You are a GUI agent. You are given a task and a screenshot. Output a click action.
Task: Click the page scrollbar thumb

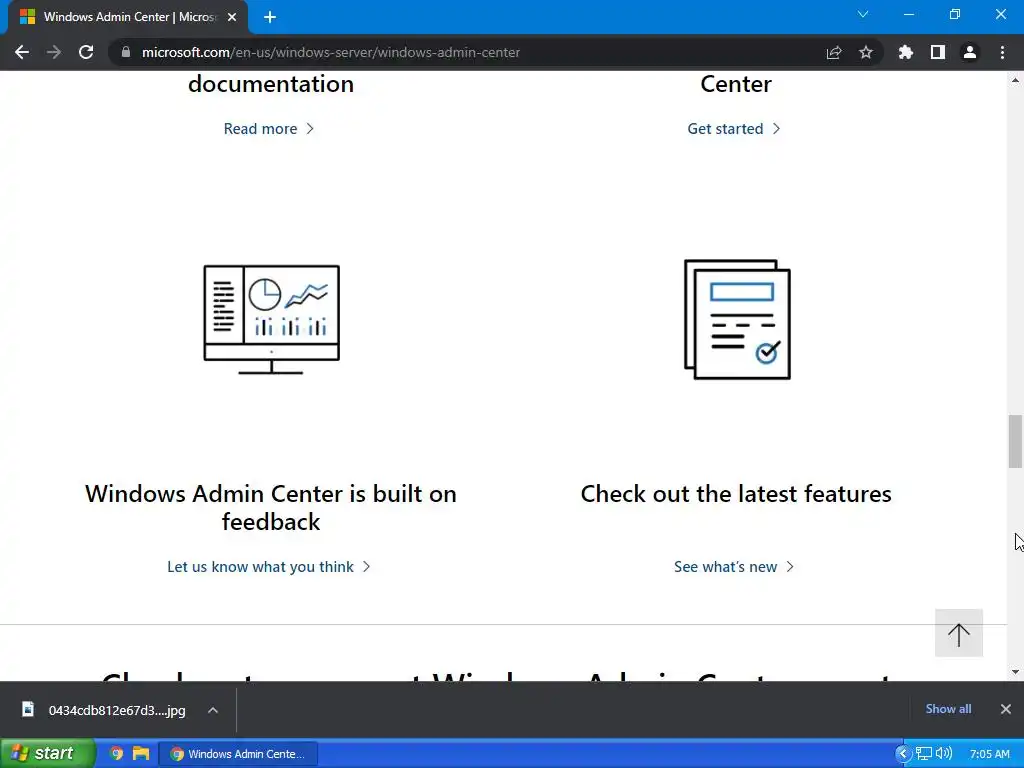[x=1015, y=441]
